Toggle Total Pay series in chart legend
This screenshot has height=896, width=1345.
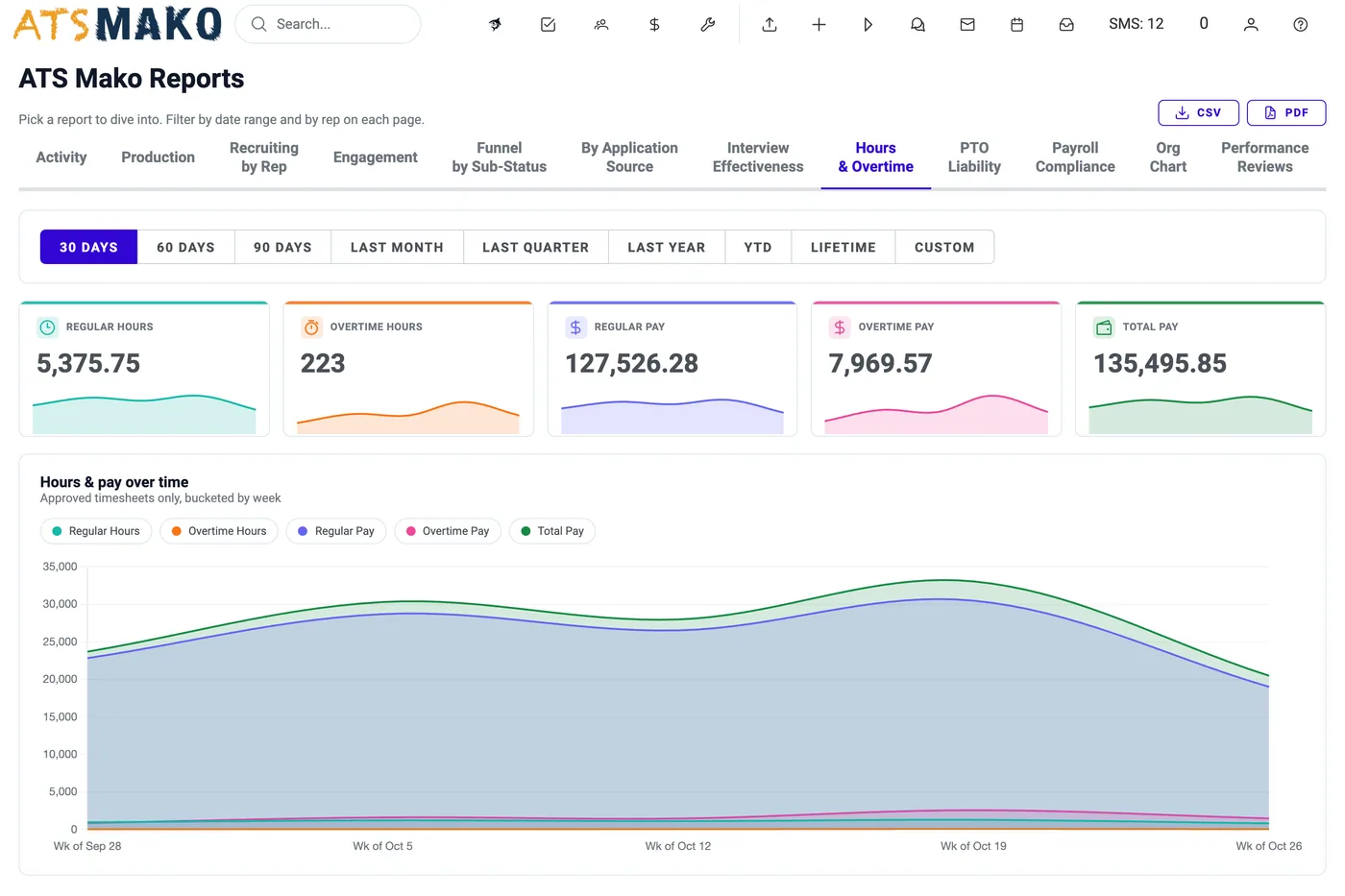(x=552, y=531)
